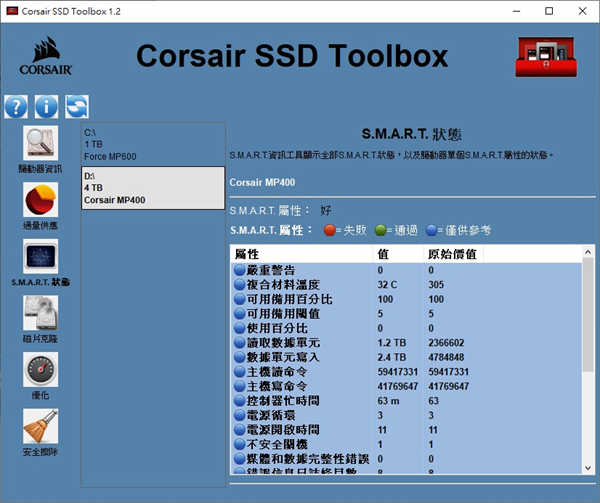Click the 1.2 TB read value

click(392, 343)
